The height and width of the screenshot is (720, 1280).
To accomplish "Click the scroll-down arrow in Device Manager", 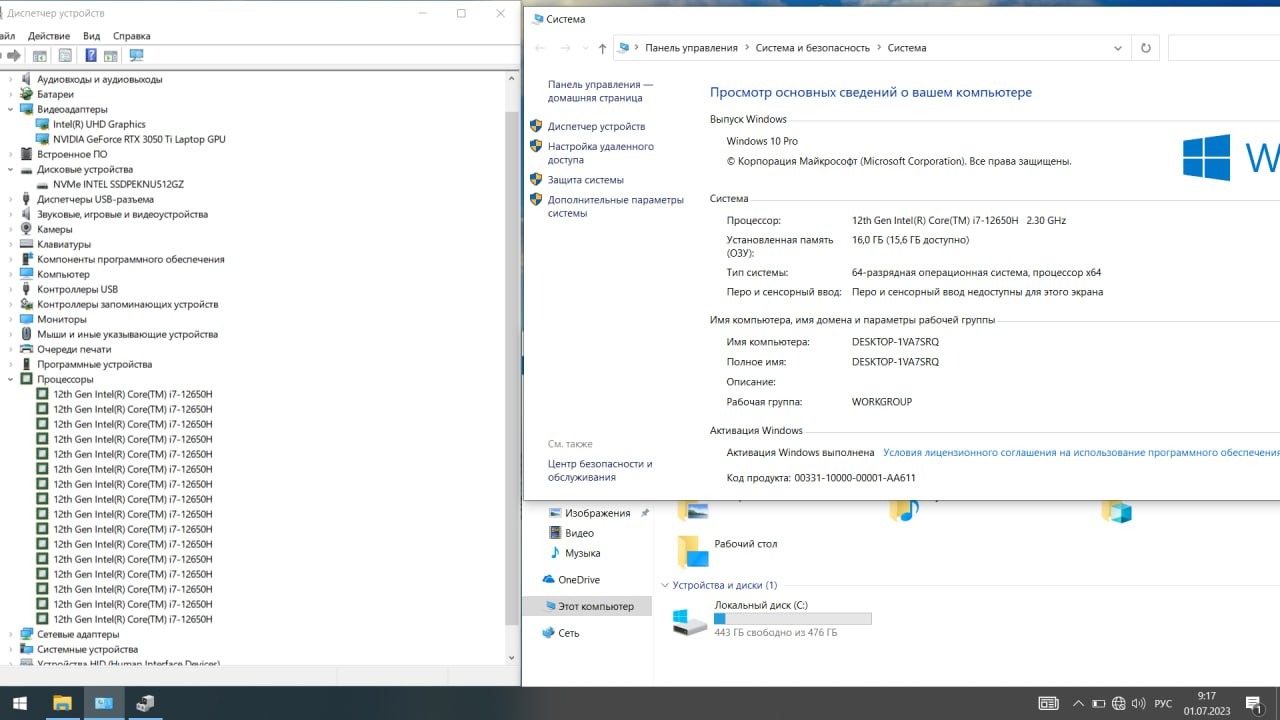I will pos(512,657).
